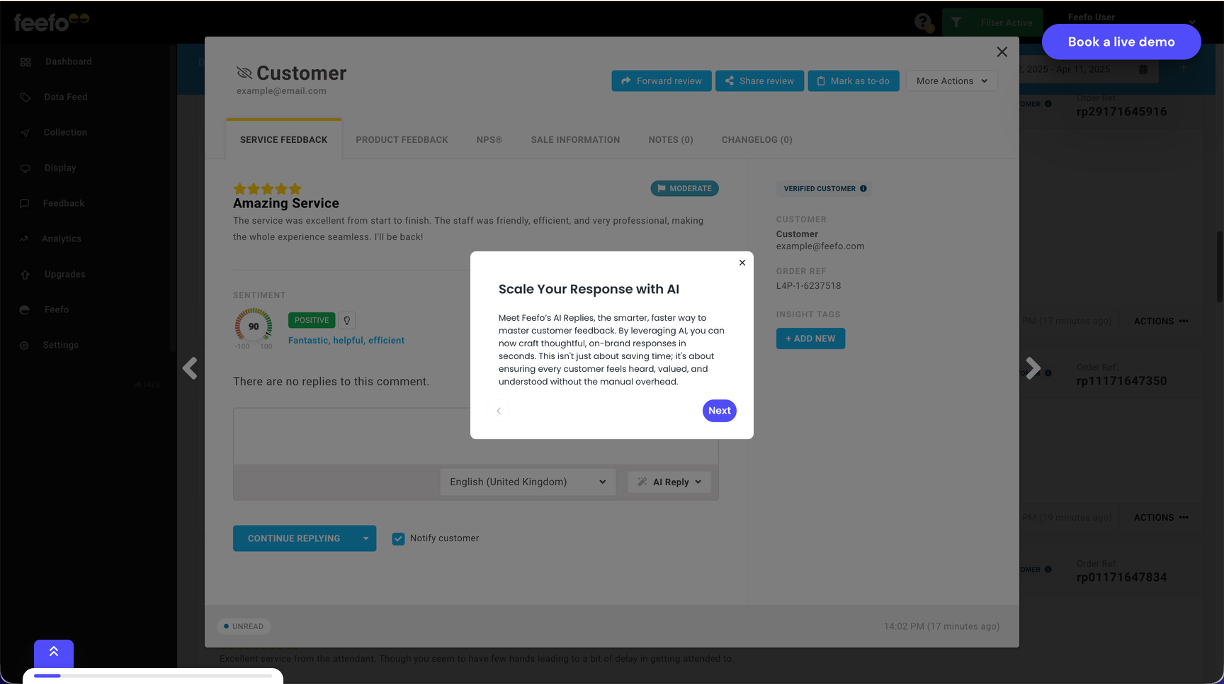Click the Share review button
1224x684 pixels.
tap(759, 81)
